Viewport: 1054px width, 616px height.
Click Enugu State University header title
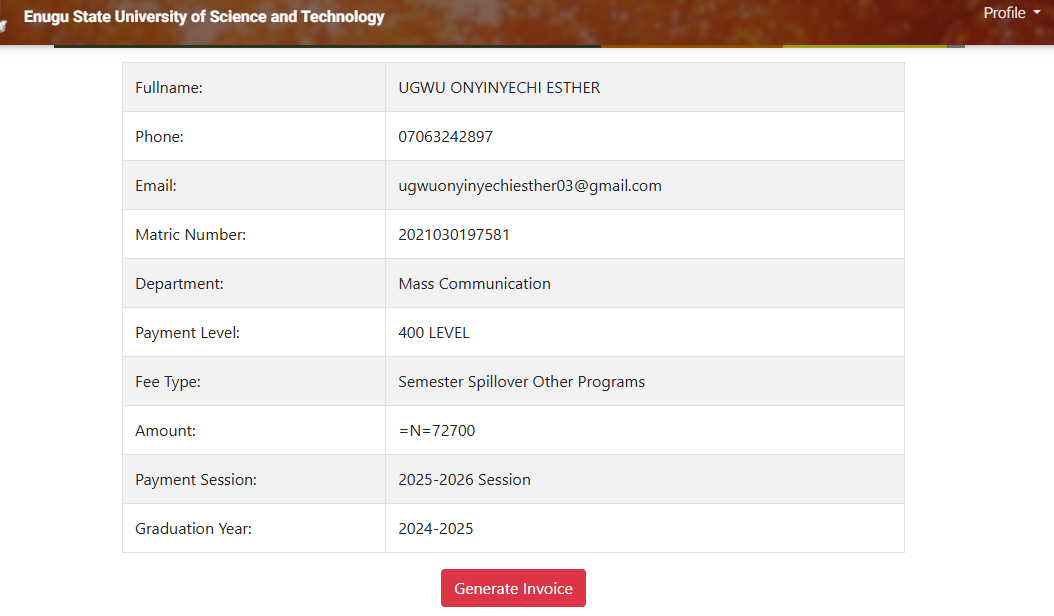coord(204,16)
